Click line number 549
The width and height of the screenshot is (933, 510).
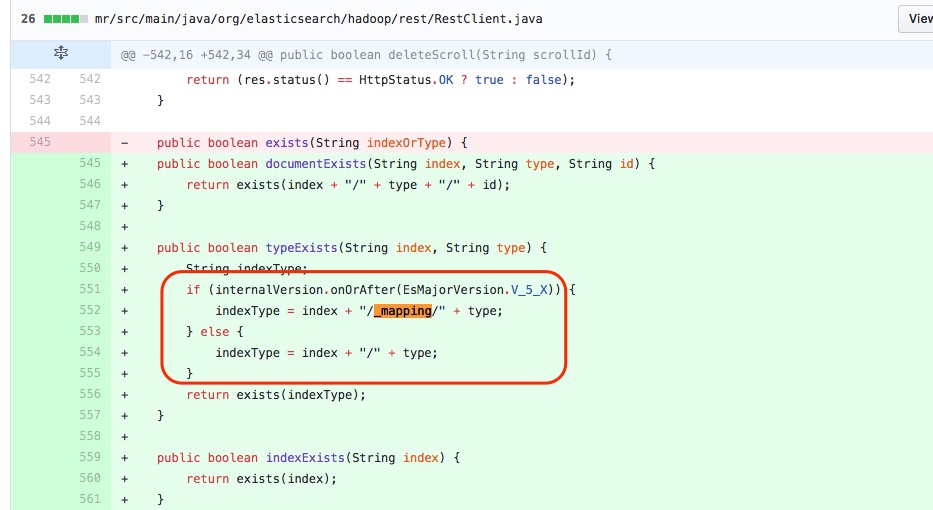[90, 247]
